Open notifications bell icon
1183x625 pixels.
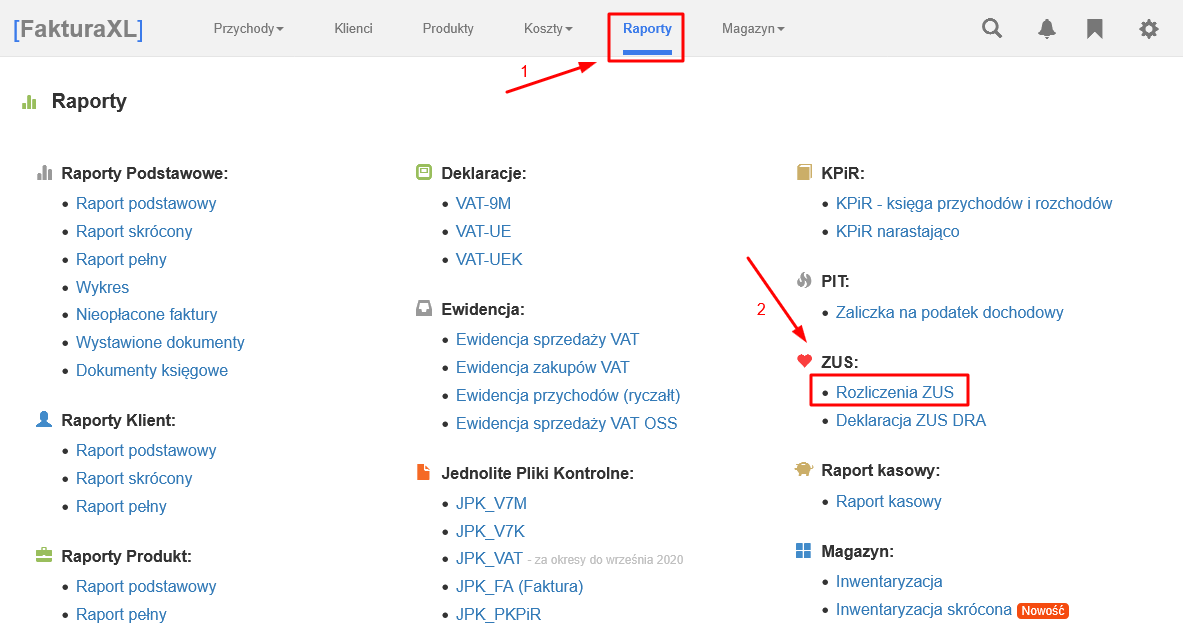pyautogui.click(x=1046, y=29)
